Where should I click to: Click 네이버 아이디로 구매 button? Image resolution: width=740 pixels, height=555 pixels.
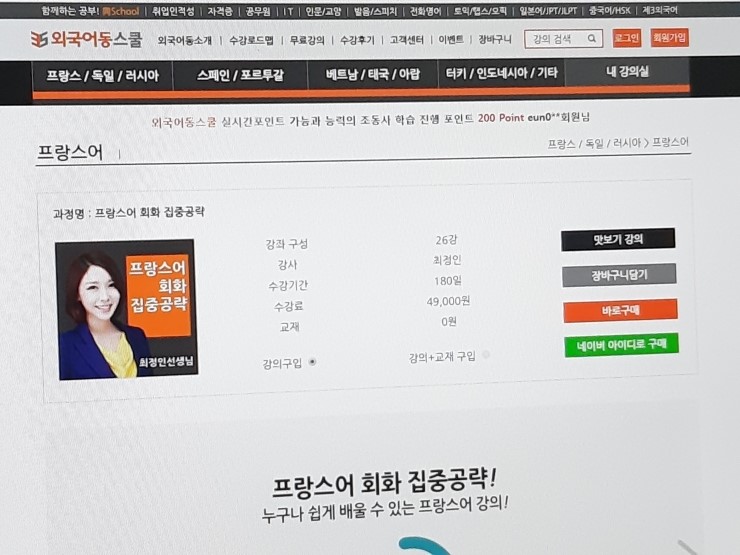[x=622, y=345]
